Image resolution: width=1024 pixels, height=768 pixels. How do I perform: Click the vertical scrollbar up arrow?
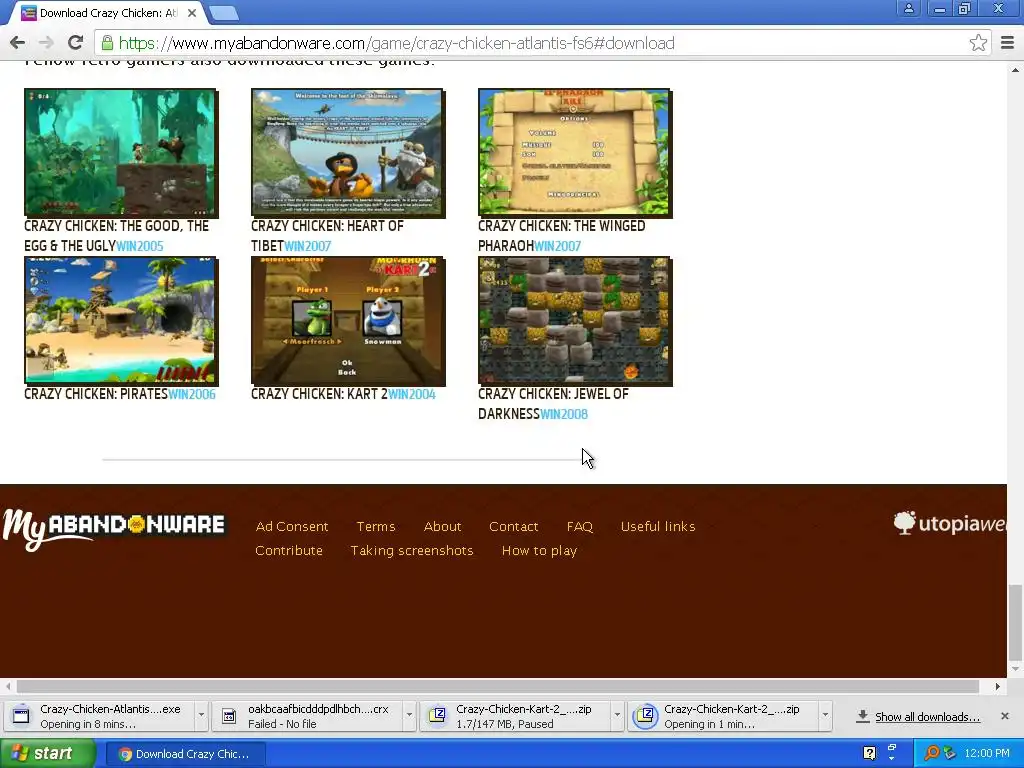[x=1016, y=69]
